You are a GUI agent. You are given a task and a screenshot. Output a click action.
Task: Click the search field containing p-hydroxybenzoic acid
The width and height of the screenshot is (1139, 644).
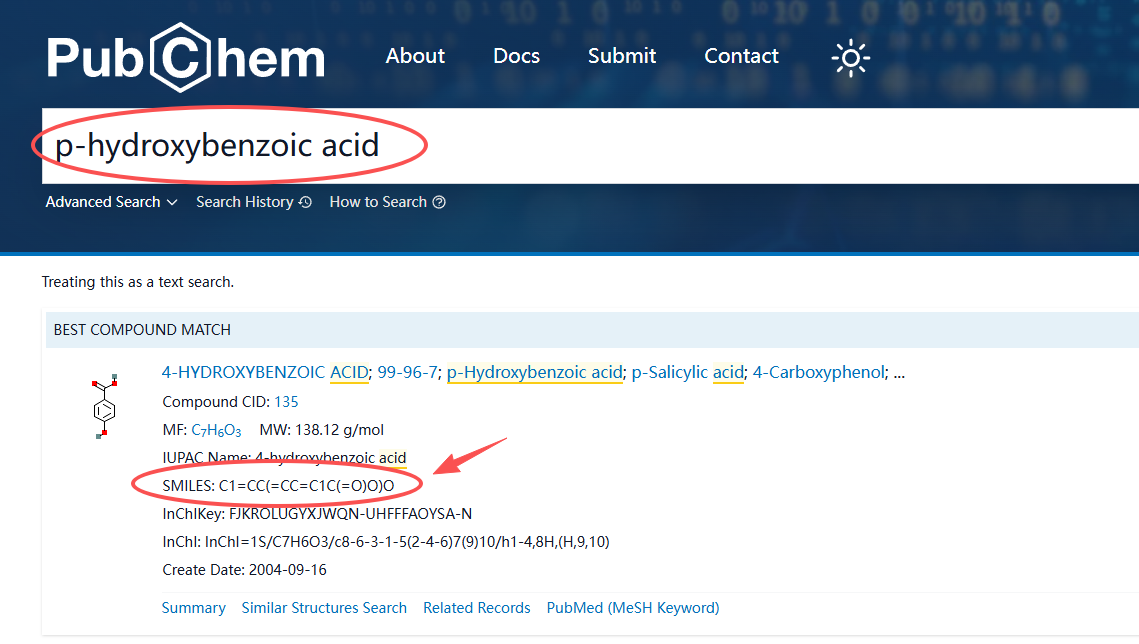(x=600, y=146)
